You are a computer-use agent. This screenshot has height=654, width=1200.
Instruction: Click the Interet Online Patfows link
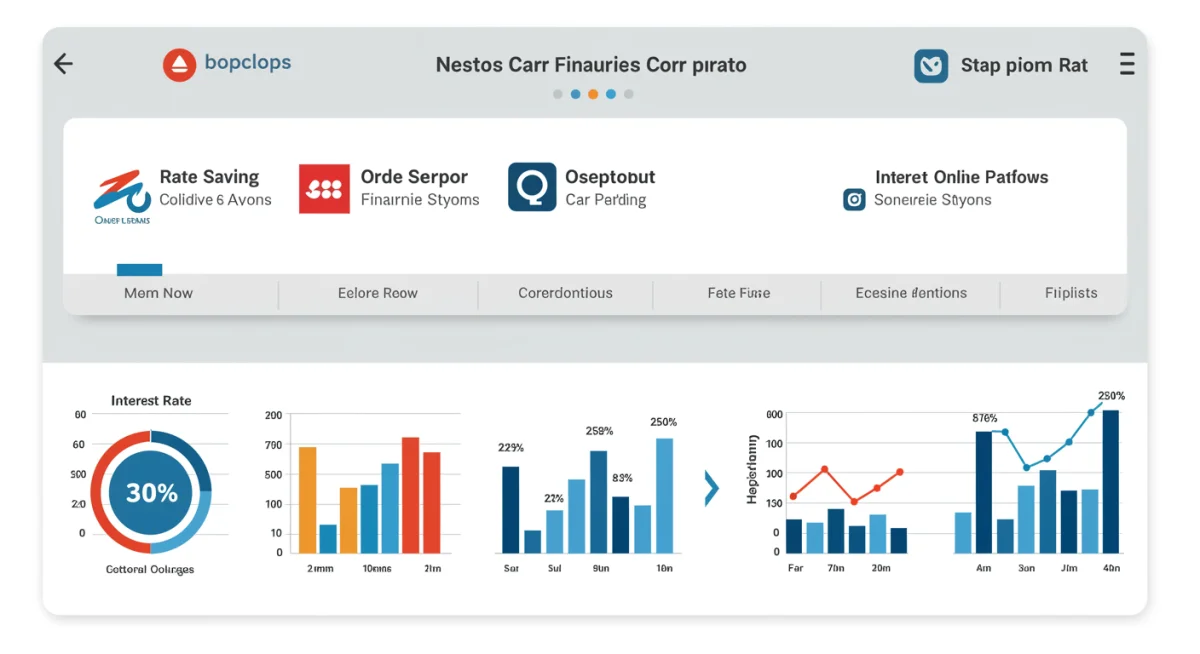[961, 177]
